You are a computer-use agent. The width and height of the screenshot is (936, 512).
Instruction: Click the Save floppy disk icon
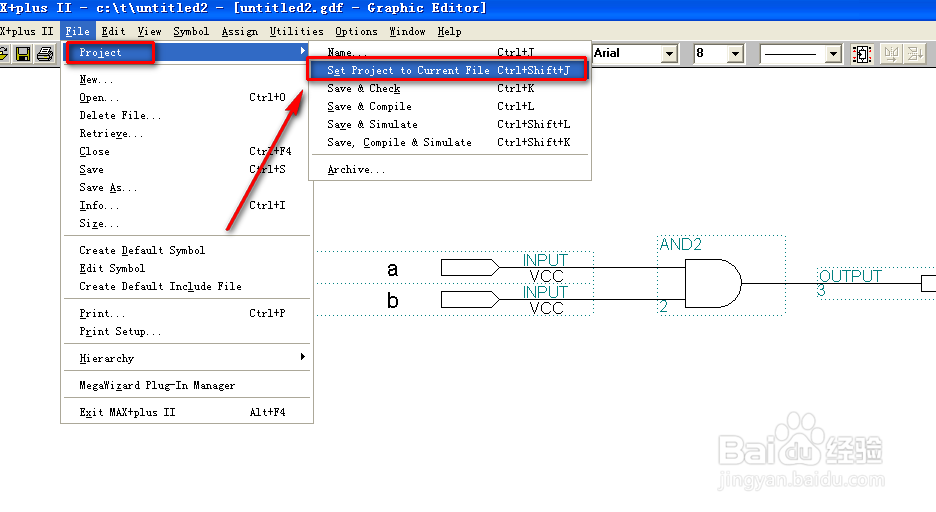click(23, 54)
